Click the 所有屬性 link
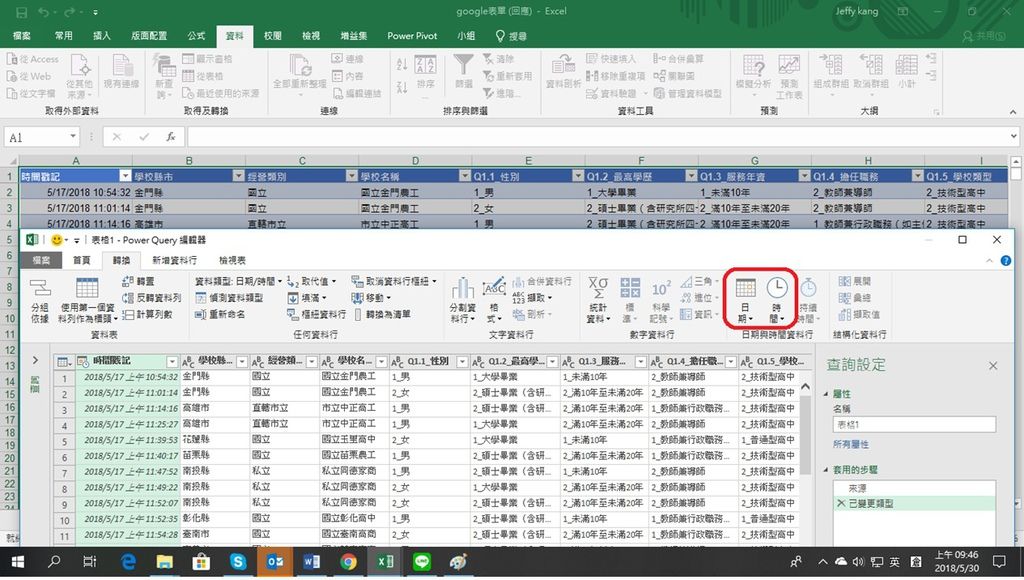Viewport: 1024px width, 580px height. (x=850, y=444)
